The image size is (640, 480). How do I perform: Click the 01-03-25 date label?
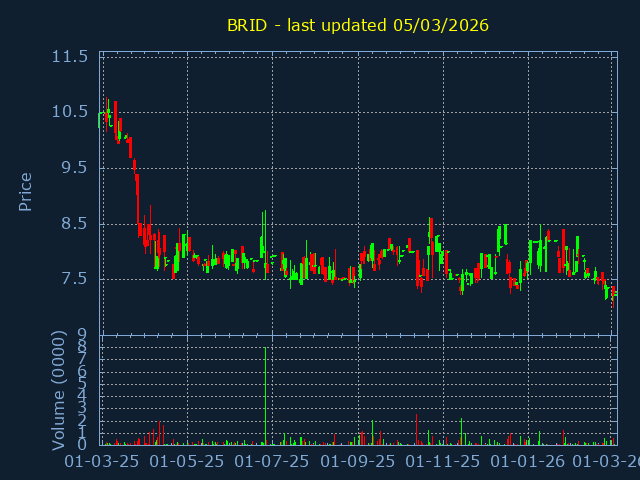click(x=101, y=462)
